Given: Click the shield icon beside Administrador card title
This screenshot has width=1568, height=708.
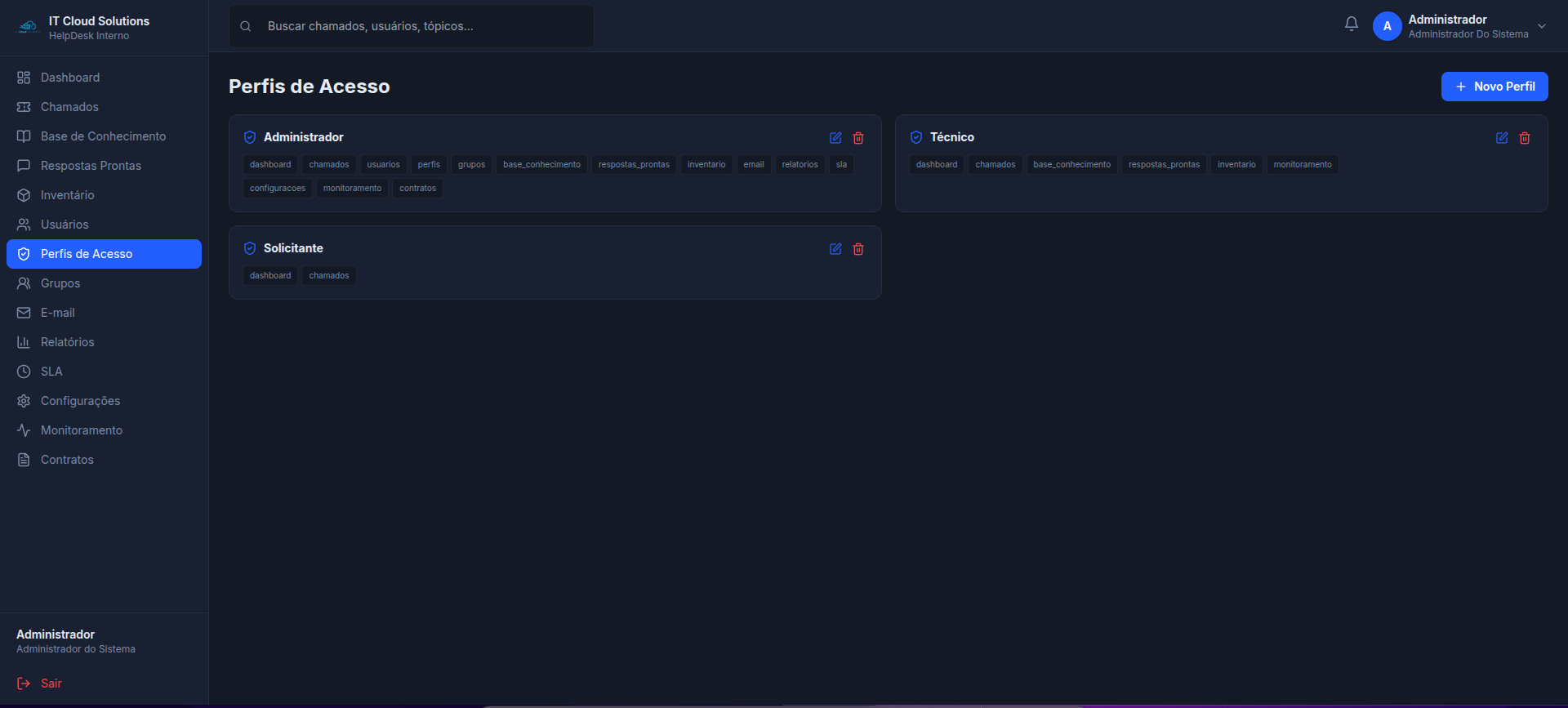Looking at the screenshot, I should pyautogui.click(x=250, y=137).
